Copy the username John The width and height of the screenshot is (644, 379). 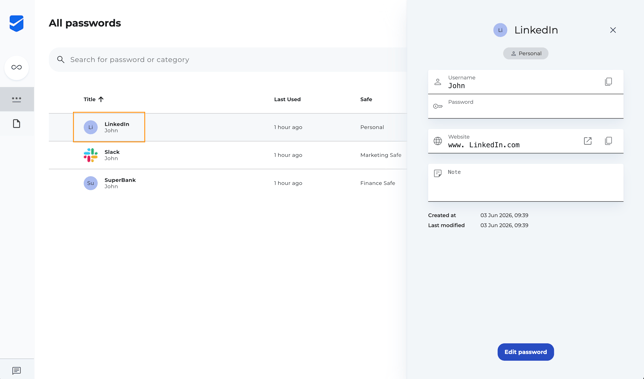click(x=608, y=82)
